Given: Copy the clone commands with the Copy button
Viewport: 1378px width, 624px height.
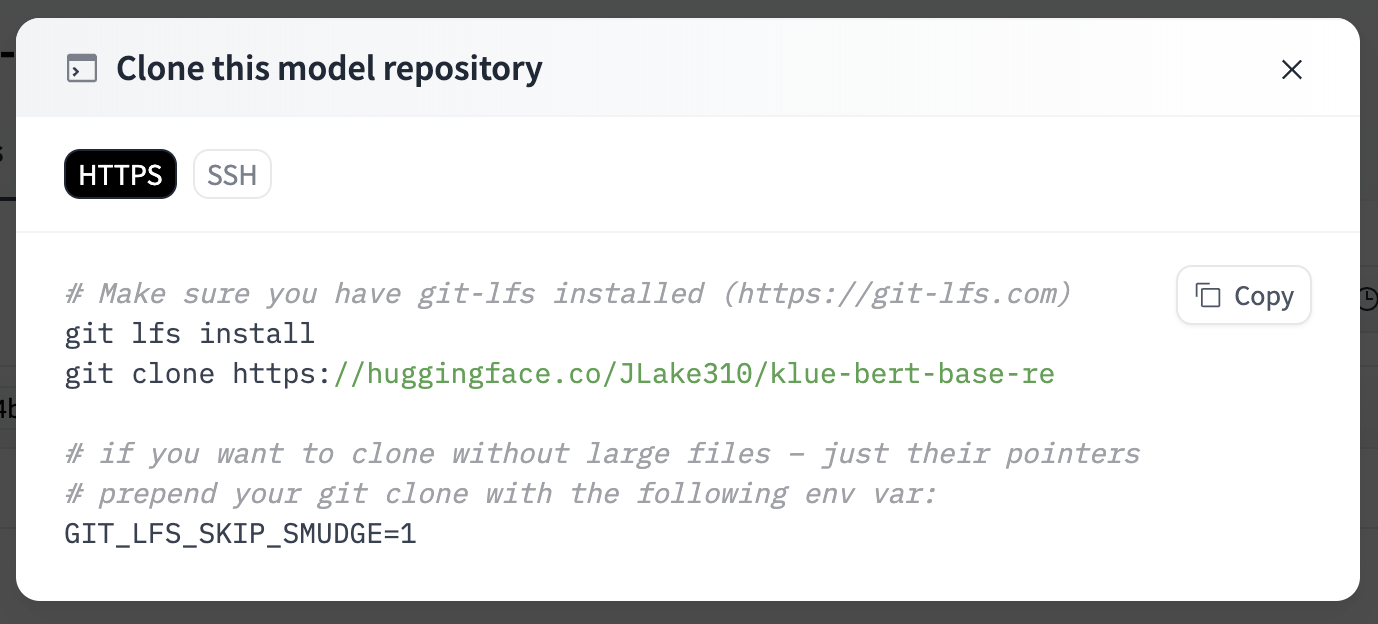Looking at the screenshot, I should click(1244, 296).
